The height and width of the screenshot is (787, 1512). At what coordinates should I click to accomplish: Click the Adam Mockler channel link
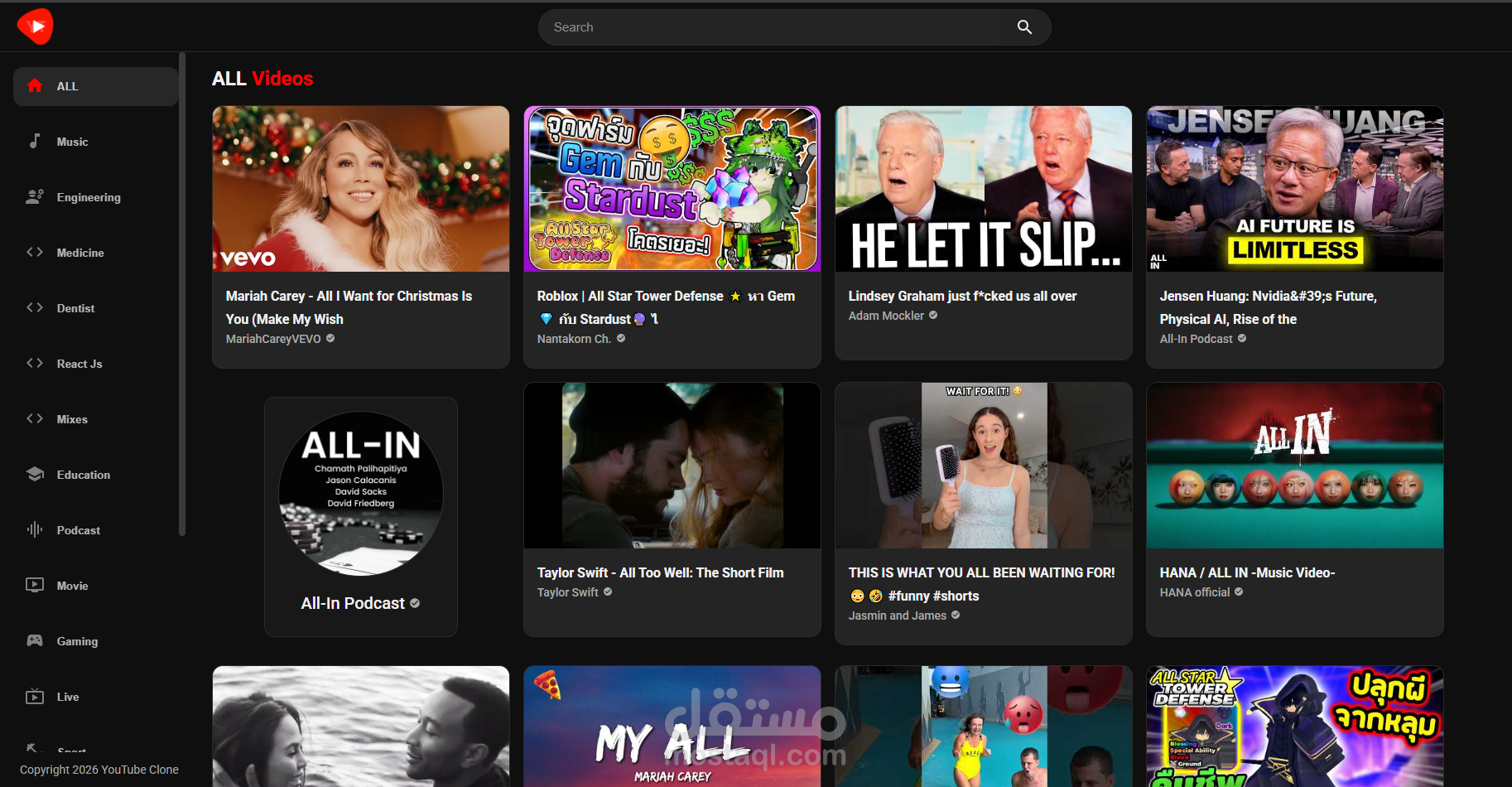pos(886,316)
